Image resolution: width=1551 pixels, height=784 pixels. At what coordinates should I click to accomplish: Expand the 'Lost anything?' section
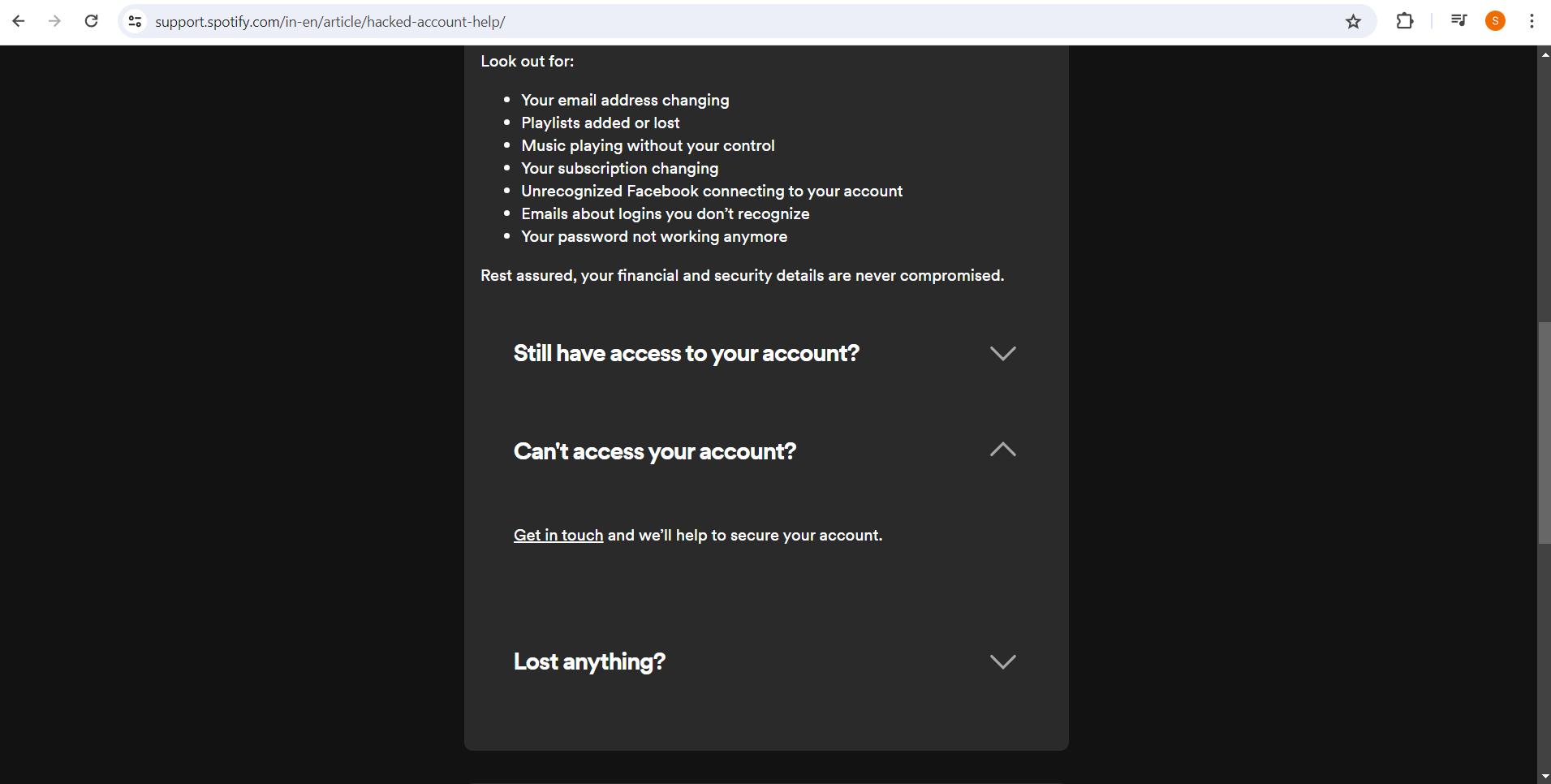coord(1003,661)
